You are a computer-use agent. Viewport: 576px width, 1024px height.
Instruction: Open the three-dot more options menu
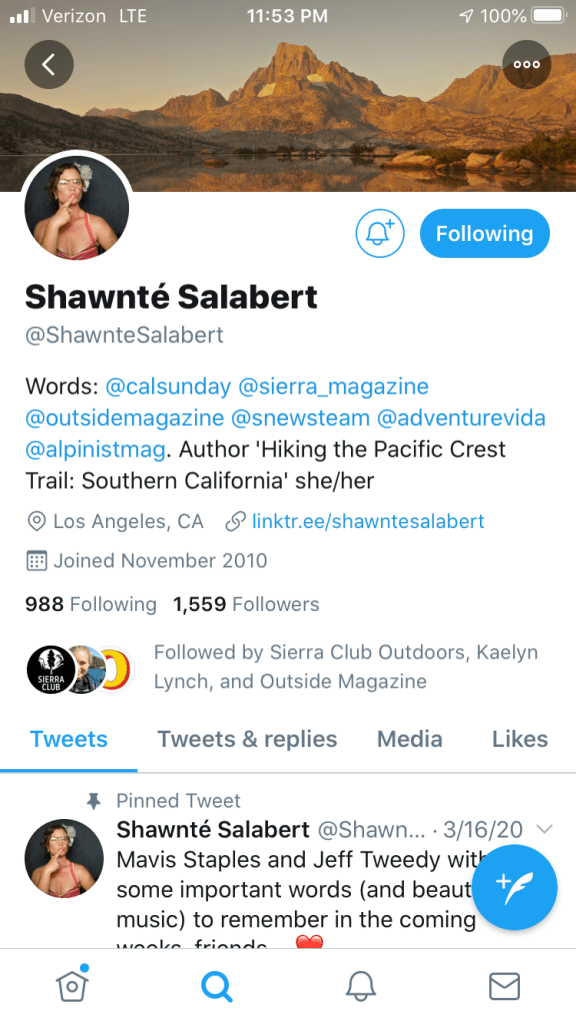(526, 64)
